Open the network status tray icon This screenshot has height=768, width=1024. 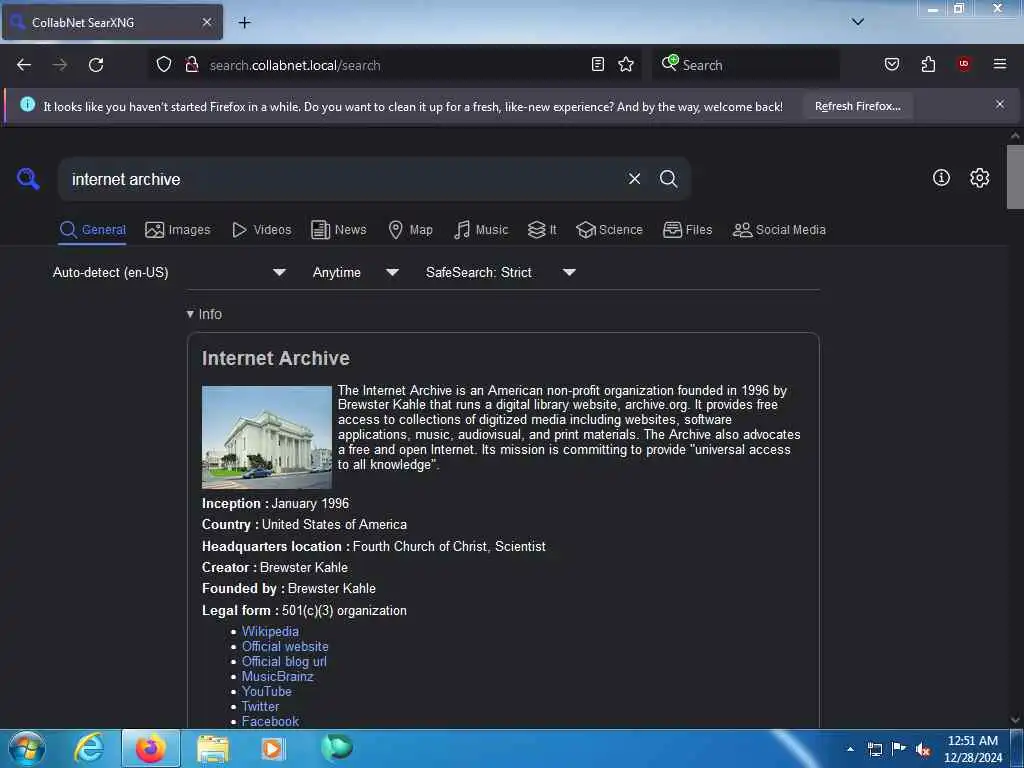(x=874, y=750)
